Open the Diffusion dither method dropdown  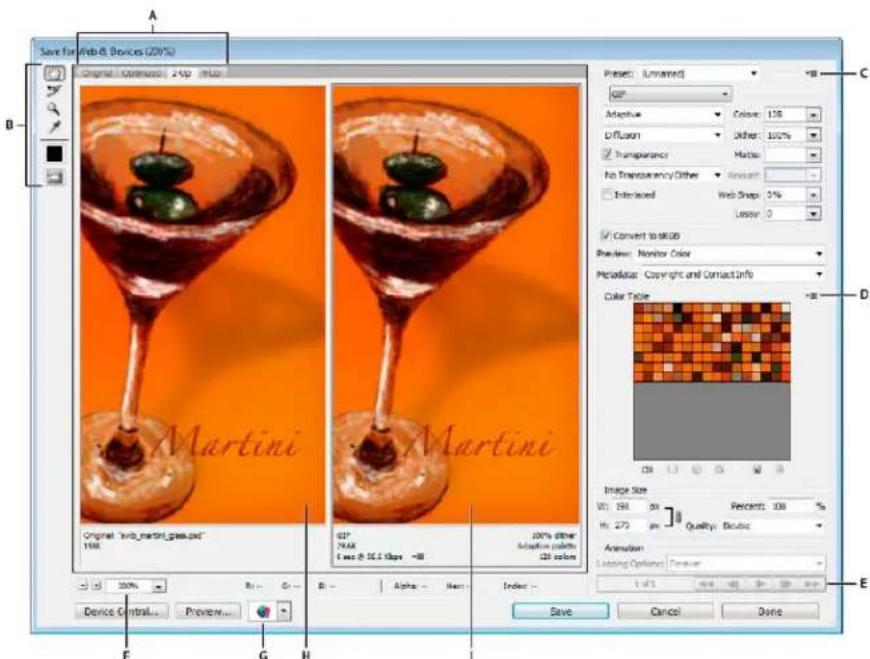pyautogui.click(x=663, y=135)
